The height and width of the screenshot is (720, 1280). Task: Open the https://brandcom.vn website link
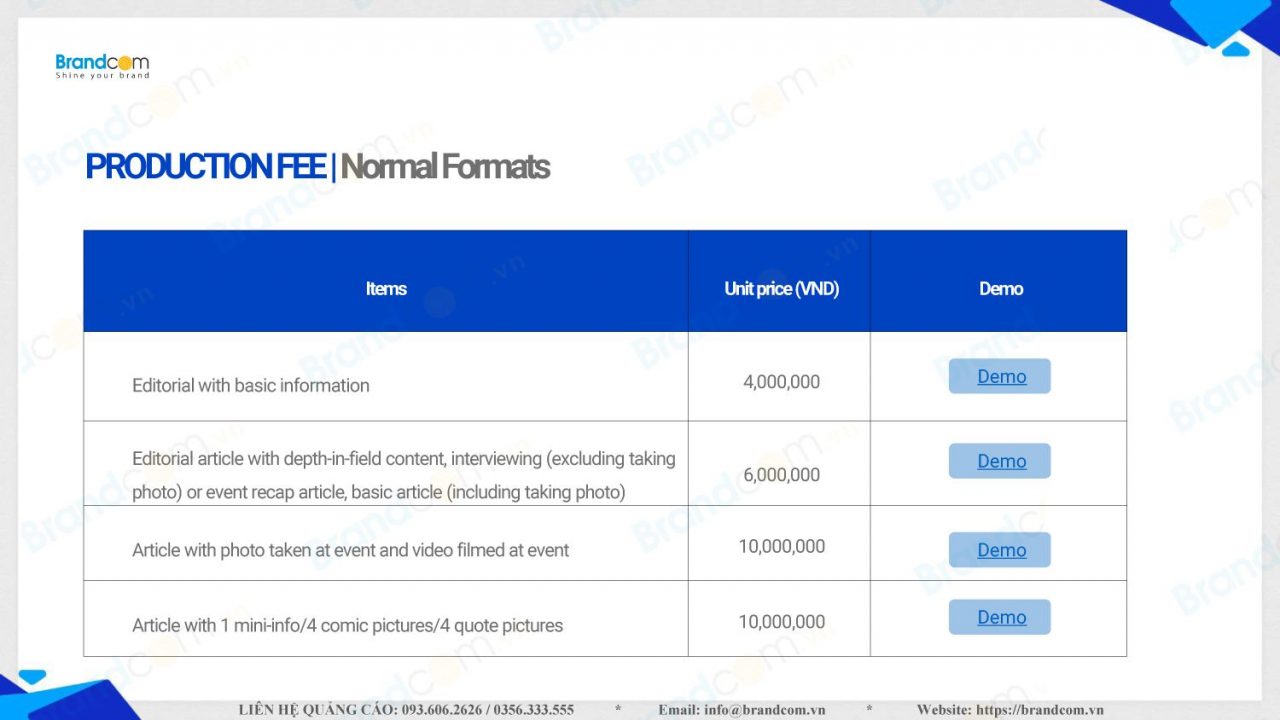[1039, 710]
